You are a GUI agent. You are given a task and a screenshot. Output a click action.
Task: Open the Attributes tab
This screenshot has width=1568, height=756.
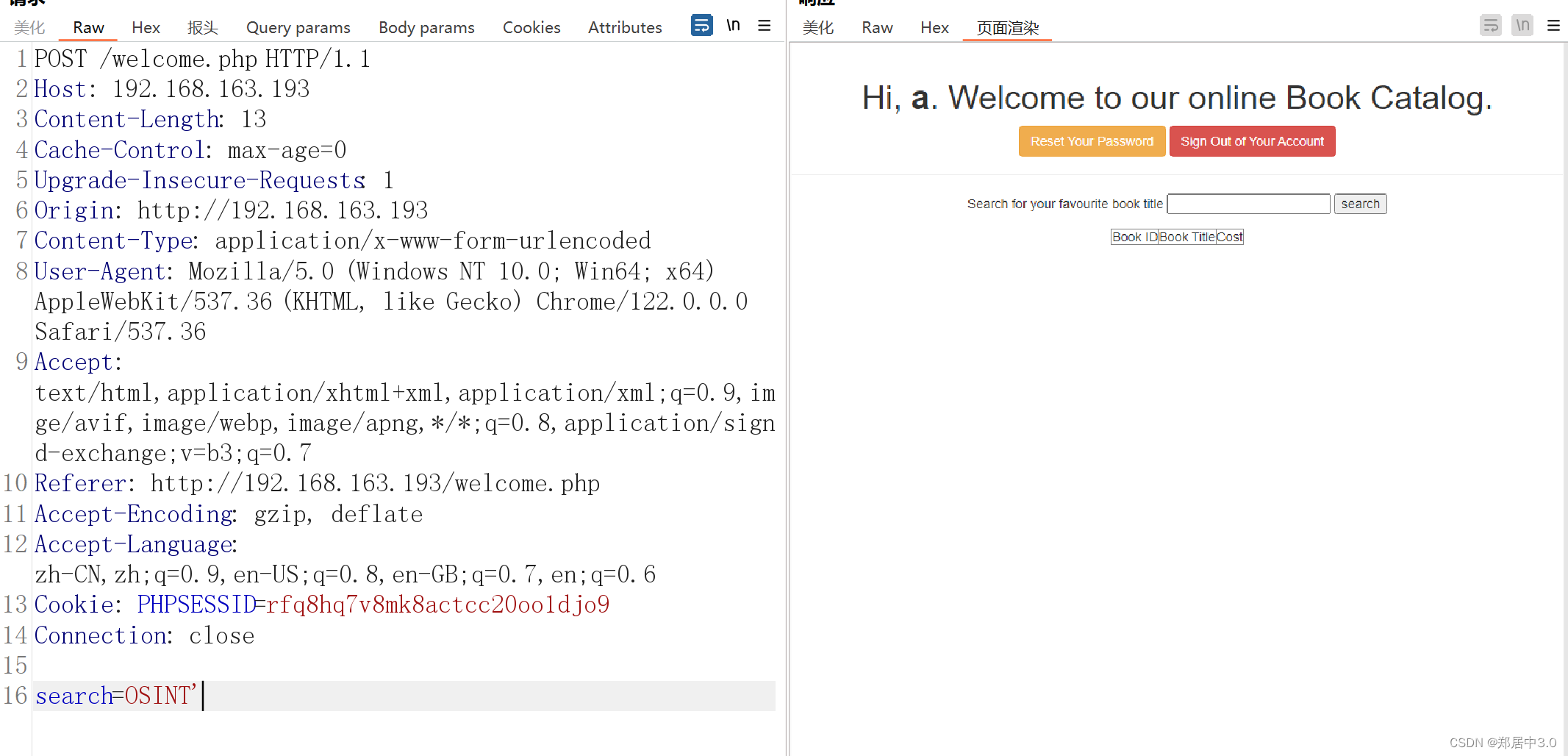[625, 28]
